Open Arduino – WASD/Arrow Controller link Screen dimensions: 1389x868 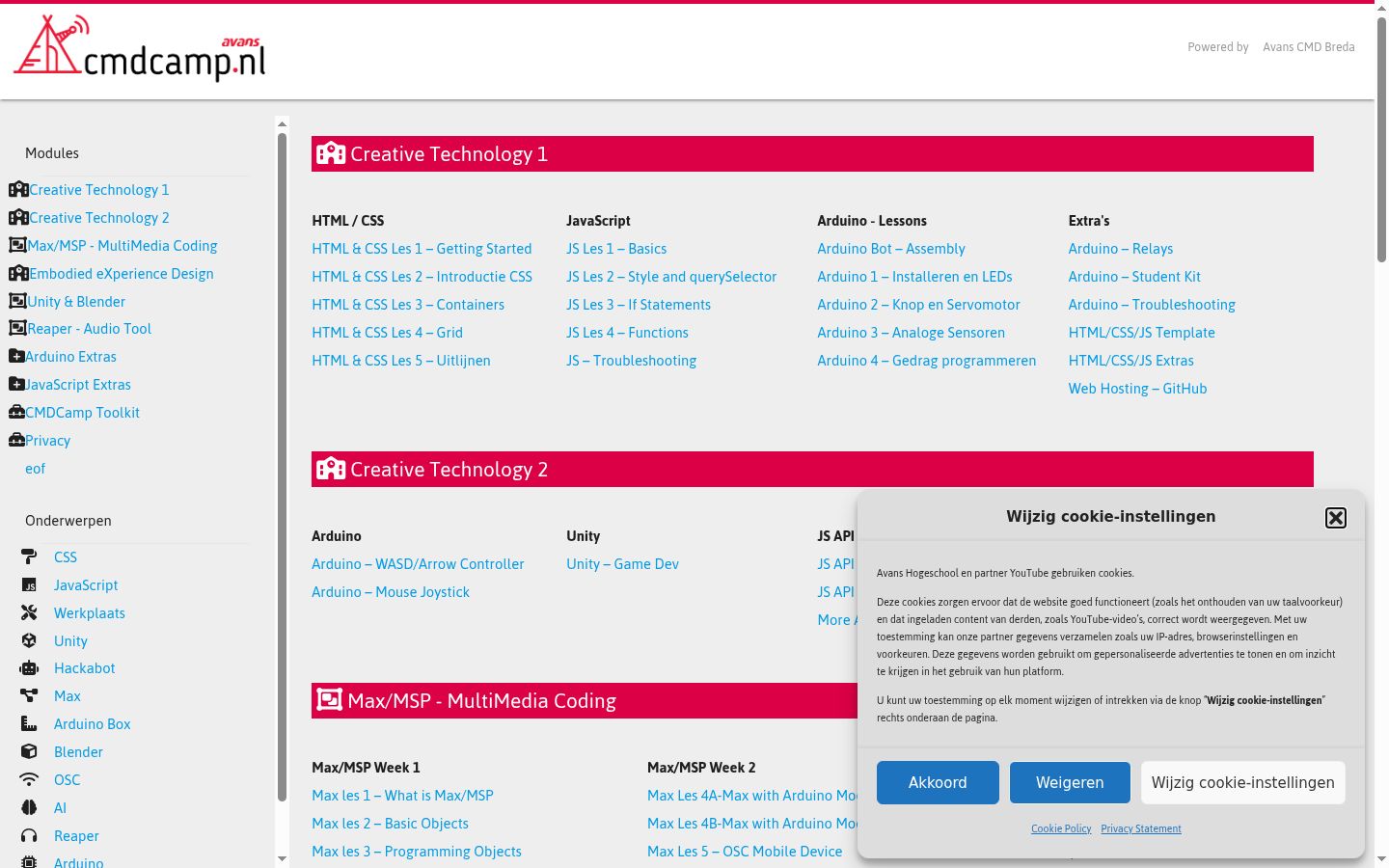[418, 564]
